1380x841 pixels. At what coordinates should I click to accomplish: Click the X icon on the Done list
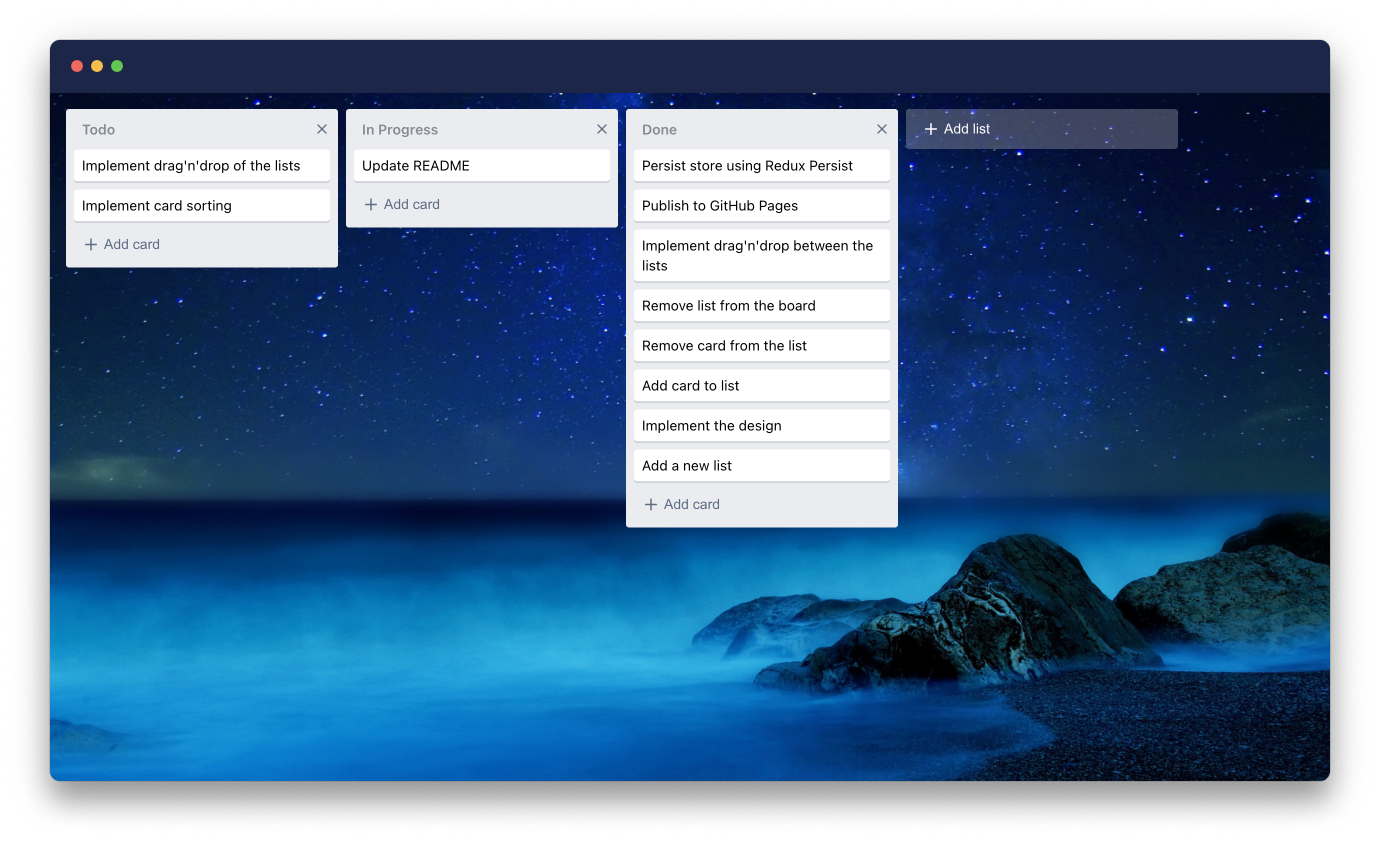click(882, 129)
